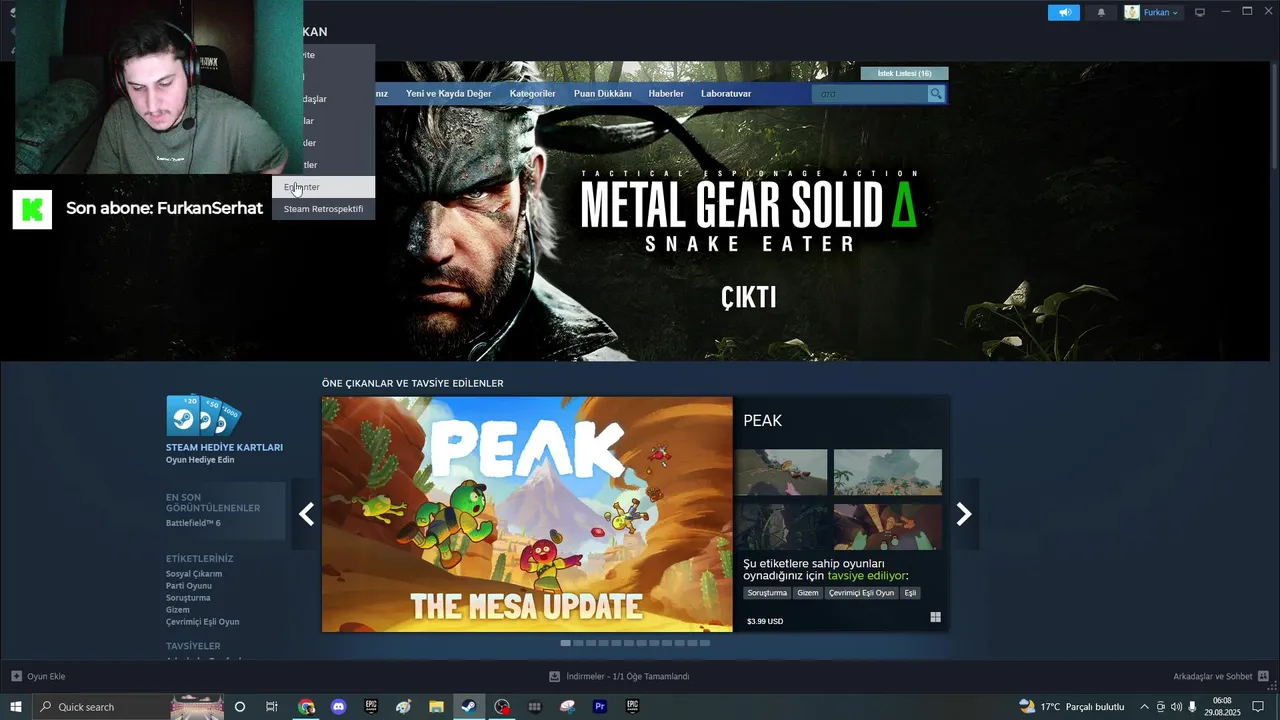Focus the store search field
This screenshot has width=1280, height=720.
coord(870,93)
